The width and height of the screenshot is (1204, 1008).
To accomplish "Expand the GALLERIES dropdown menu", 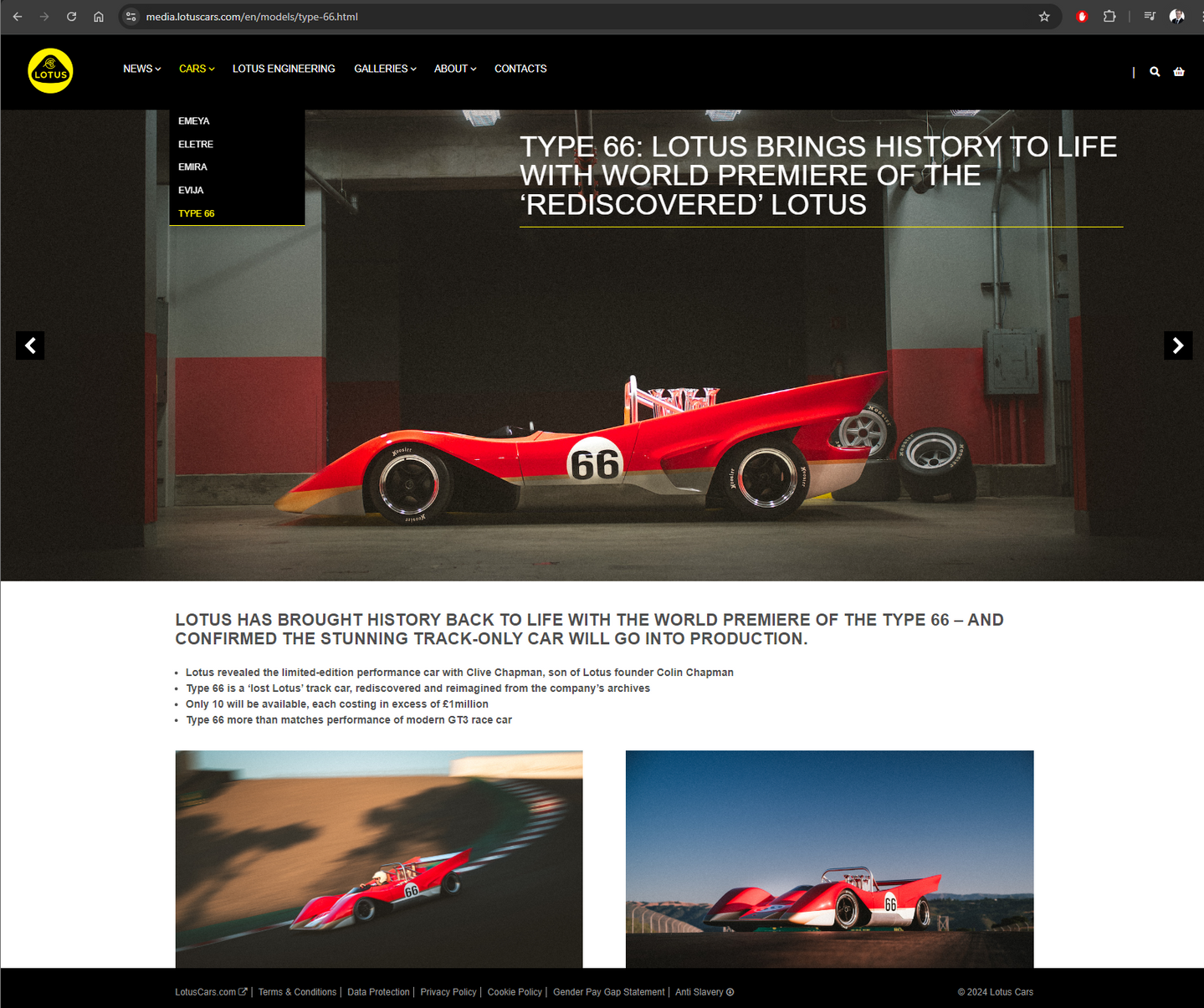I will coord(385,69).
